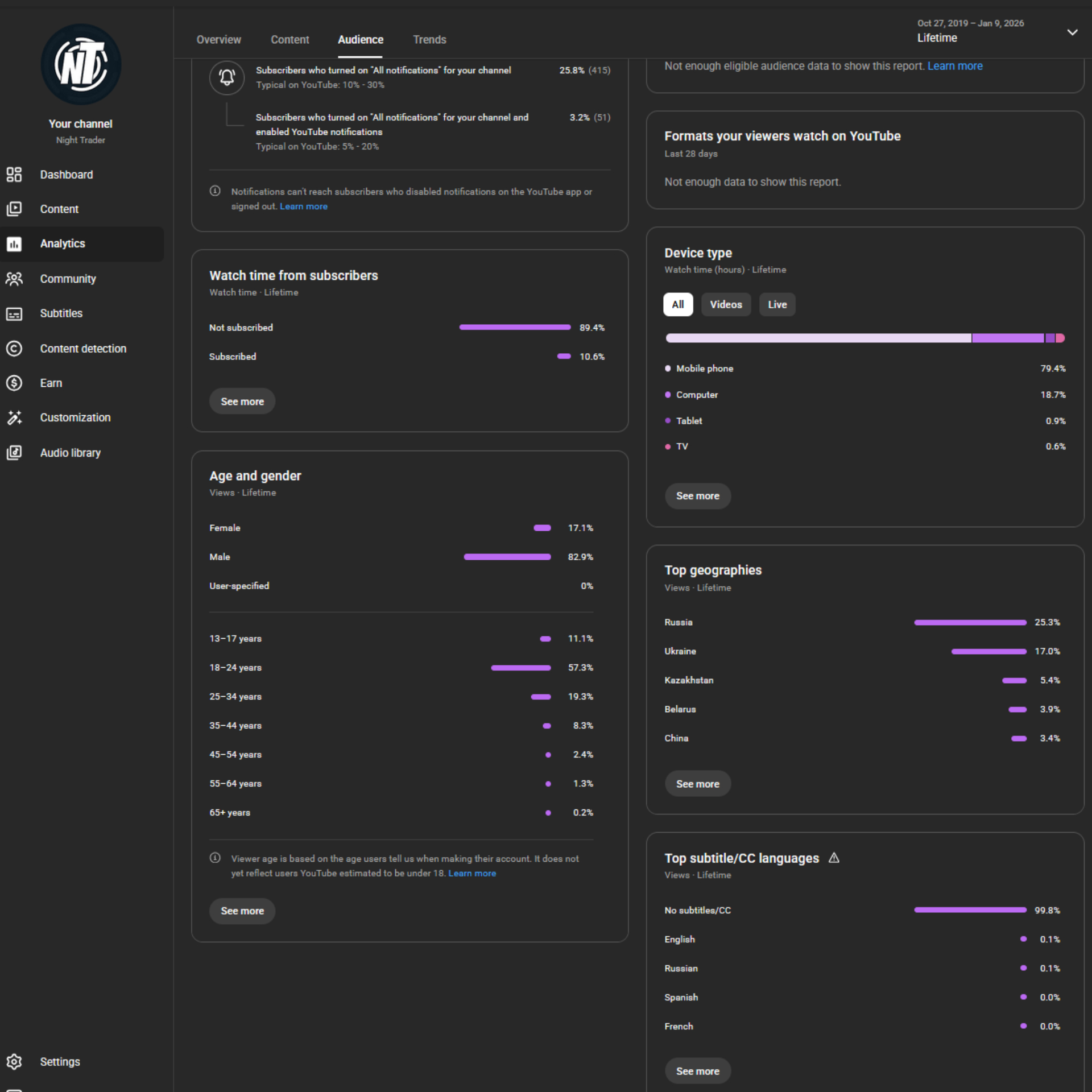
Task: Click the Subtitles icon in sidebar
Action: [14, 313]
